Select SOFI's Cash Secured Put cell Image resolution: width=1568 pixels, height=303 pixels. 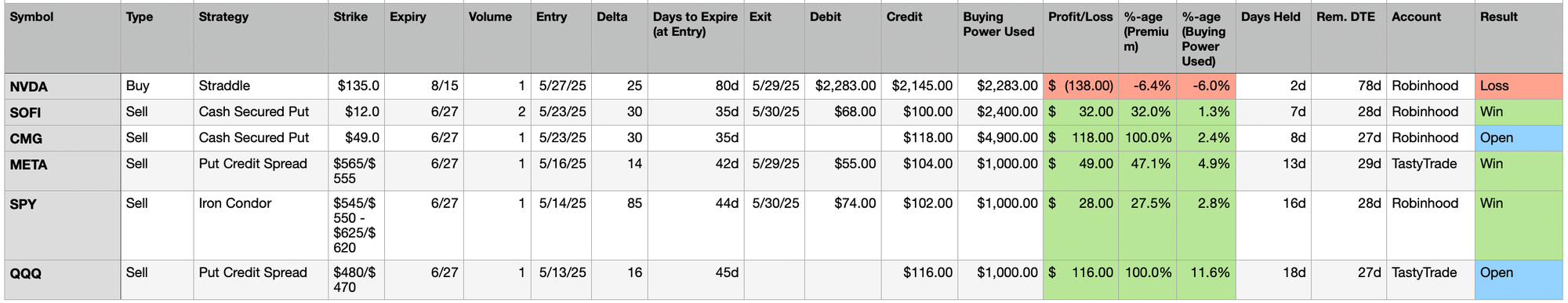(261, 112)
